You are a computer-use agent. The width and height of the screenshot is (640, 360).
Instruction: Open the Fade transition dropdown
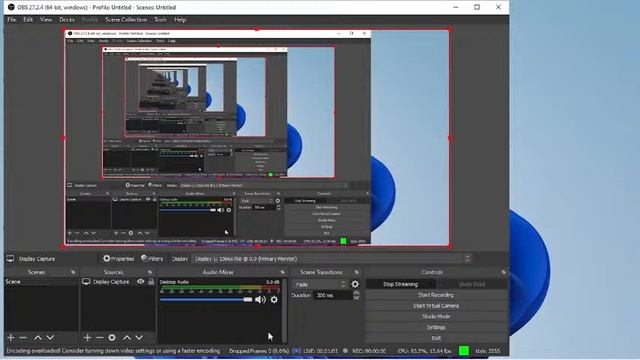[320, 284]
